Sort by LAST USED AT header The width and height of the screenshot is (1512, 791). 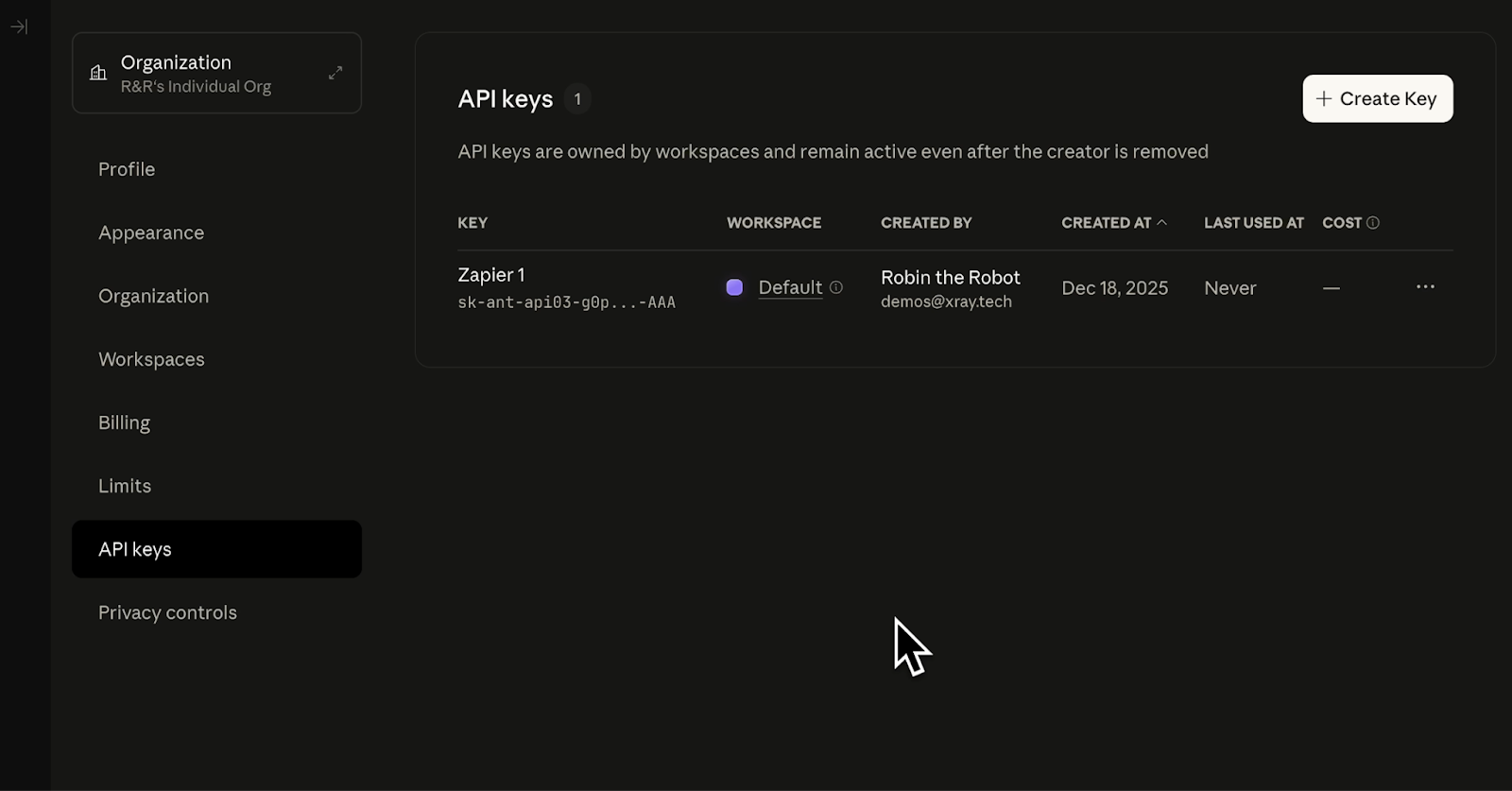[x=1254, y=223]
